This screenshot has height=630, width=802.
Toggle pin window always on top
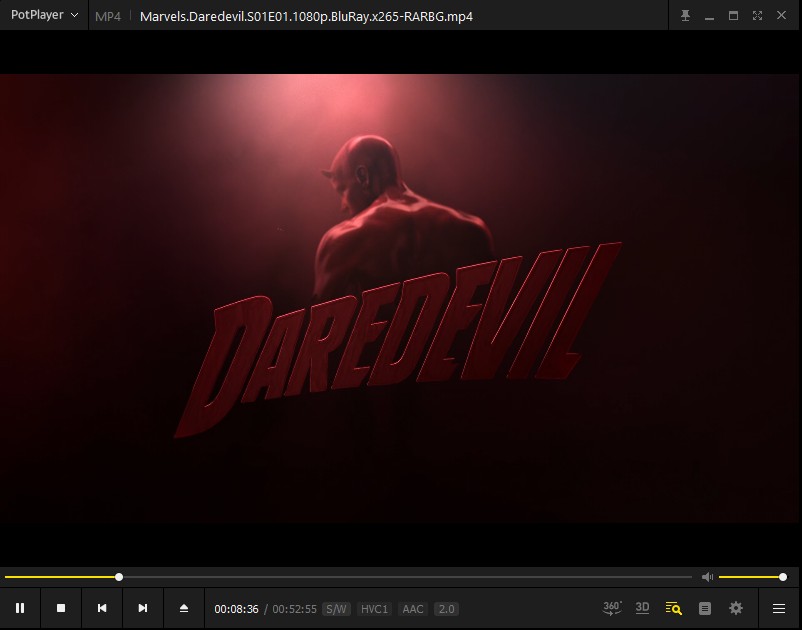click(685, 15)
